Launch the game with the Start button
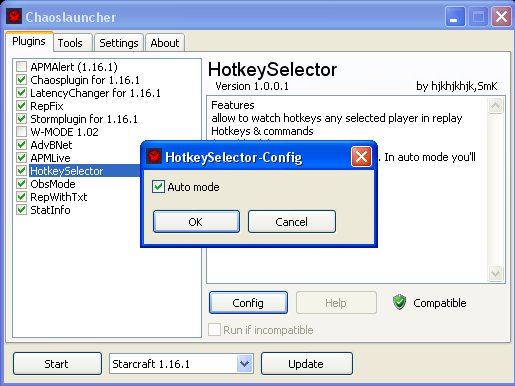Image resolution: width=515 pixels, height=386 pixels. pyautogui.click(x=57, y=364)
